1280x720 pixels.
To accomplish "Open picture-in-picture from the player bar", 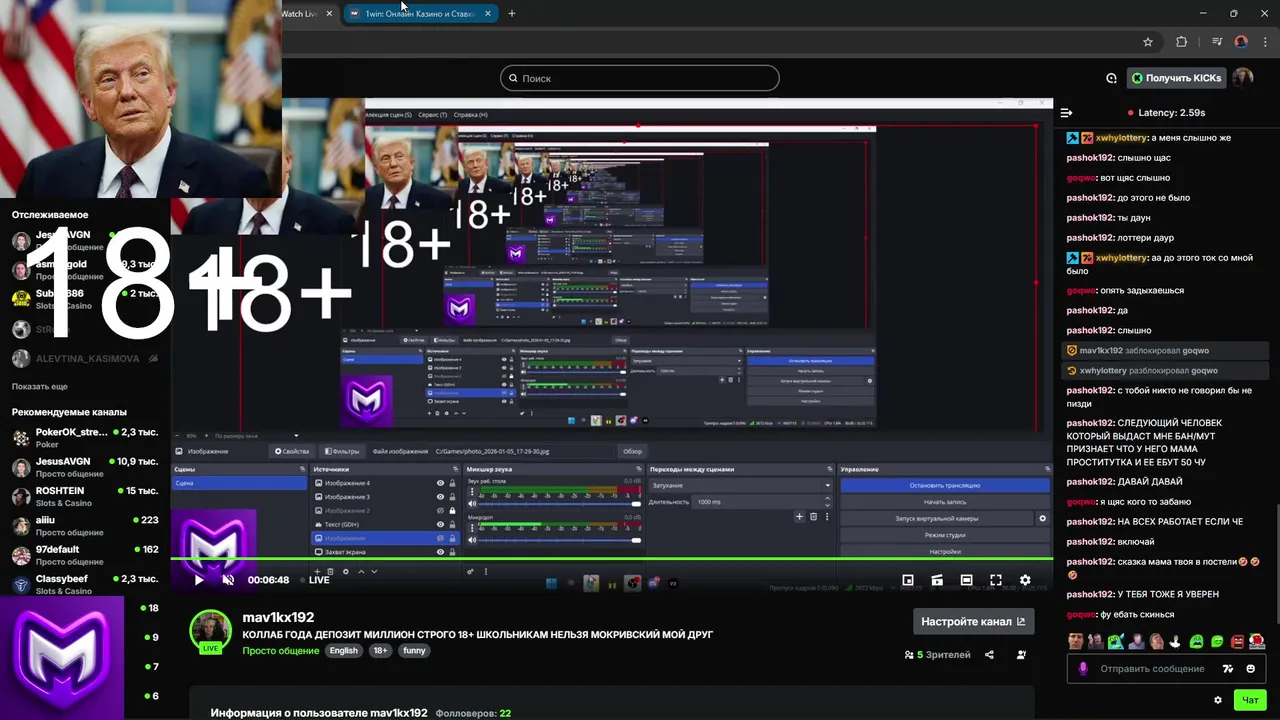I will 908,580.
